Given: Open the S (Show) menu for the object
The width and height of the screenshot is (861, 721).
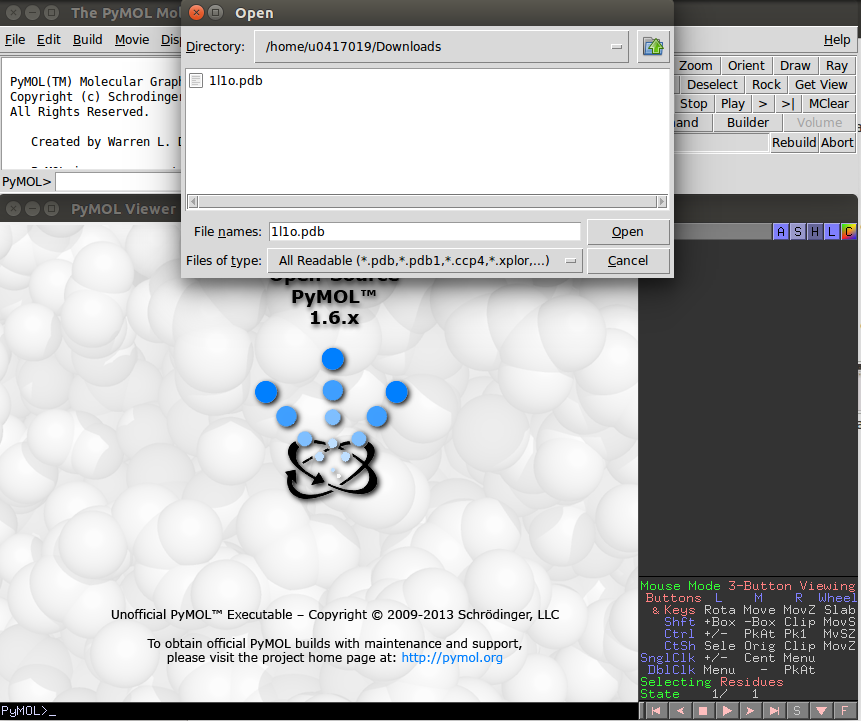Looking at the screenshot, I should coord(798,232).
